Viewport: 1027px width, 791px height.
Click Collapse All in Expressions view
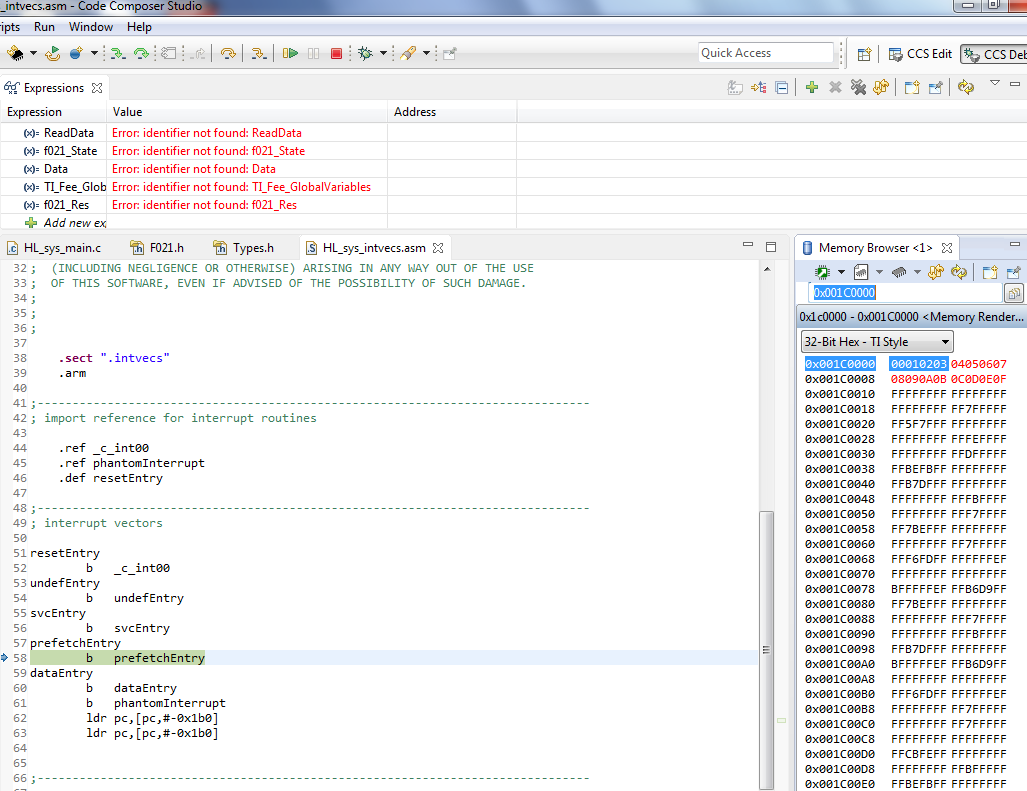[x=782, y=87]
